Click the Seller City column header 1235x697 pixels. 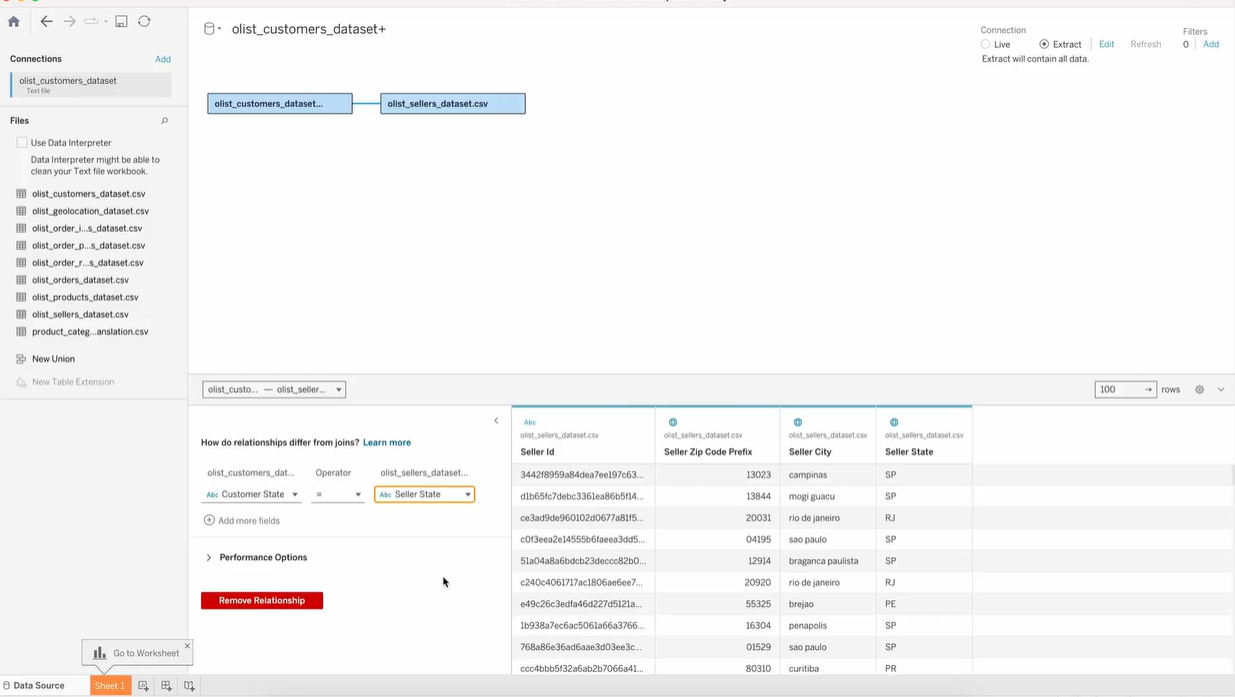click(x=828, y=452)
